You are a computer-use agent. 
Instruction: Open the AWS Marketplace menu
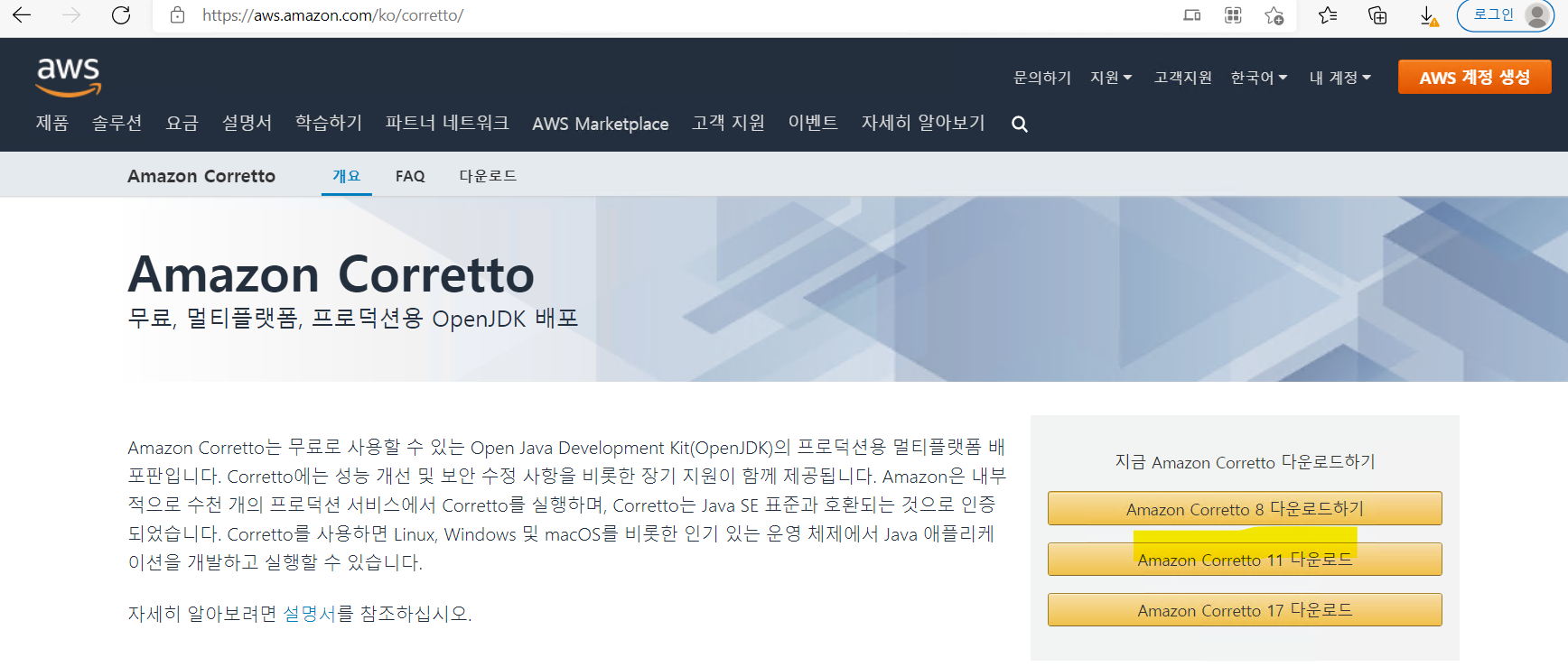point(601,124)
